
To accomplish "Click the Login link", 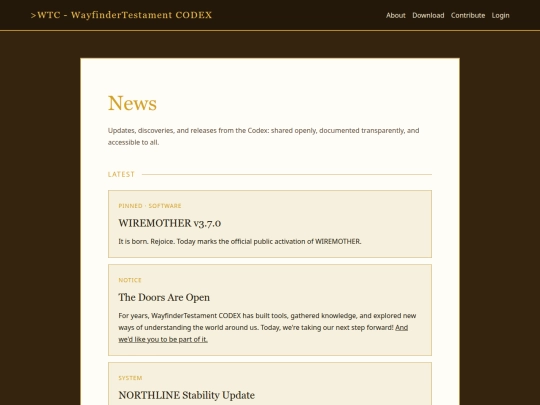I will tap(500, 15).
